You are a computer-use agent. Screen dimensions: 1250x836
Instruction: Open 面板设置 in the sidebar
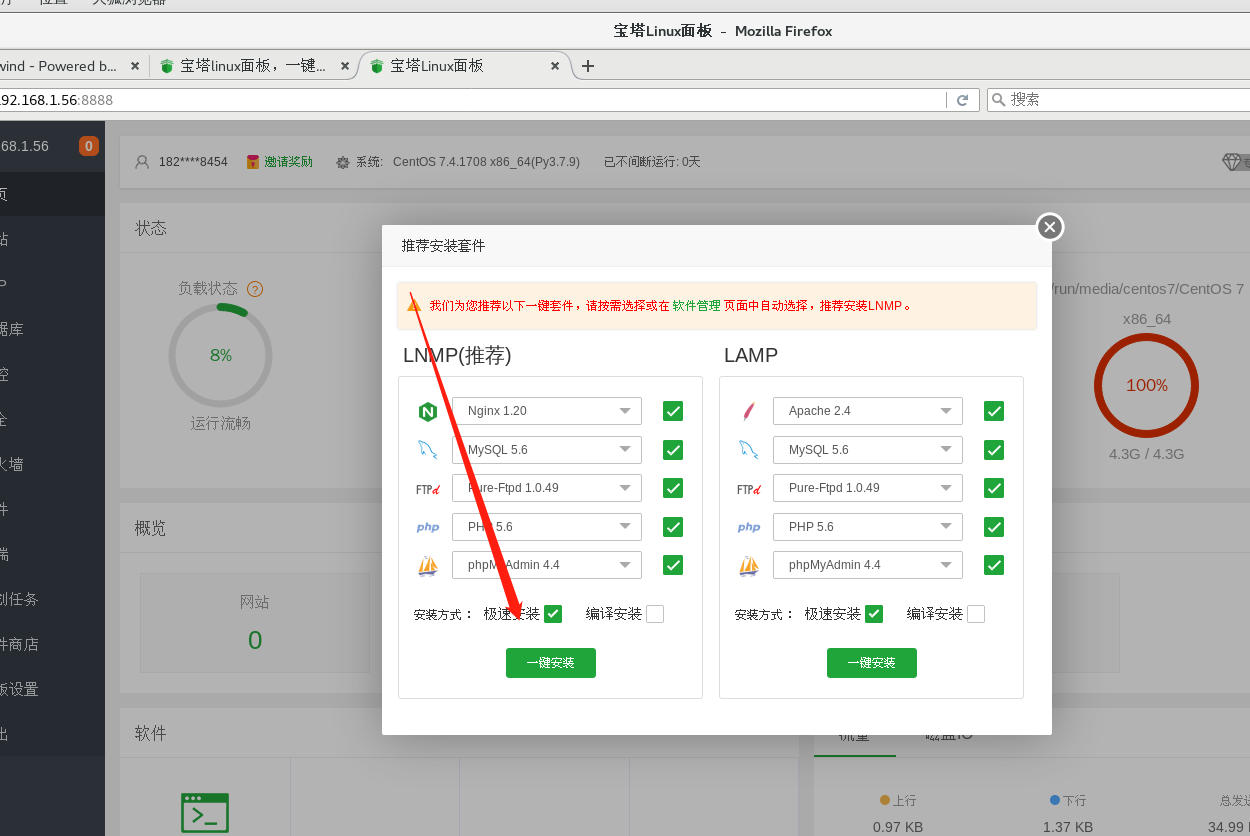pos(52,689)
